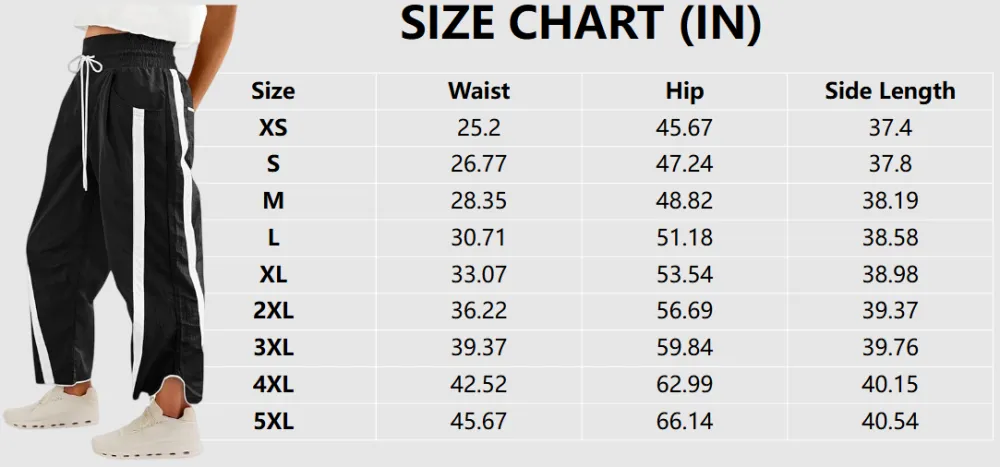The image size is (1000, 467).
Task: Click the XL size row label
Action: [x=273, y=274]
